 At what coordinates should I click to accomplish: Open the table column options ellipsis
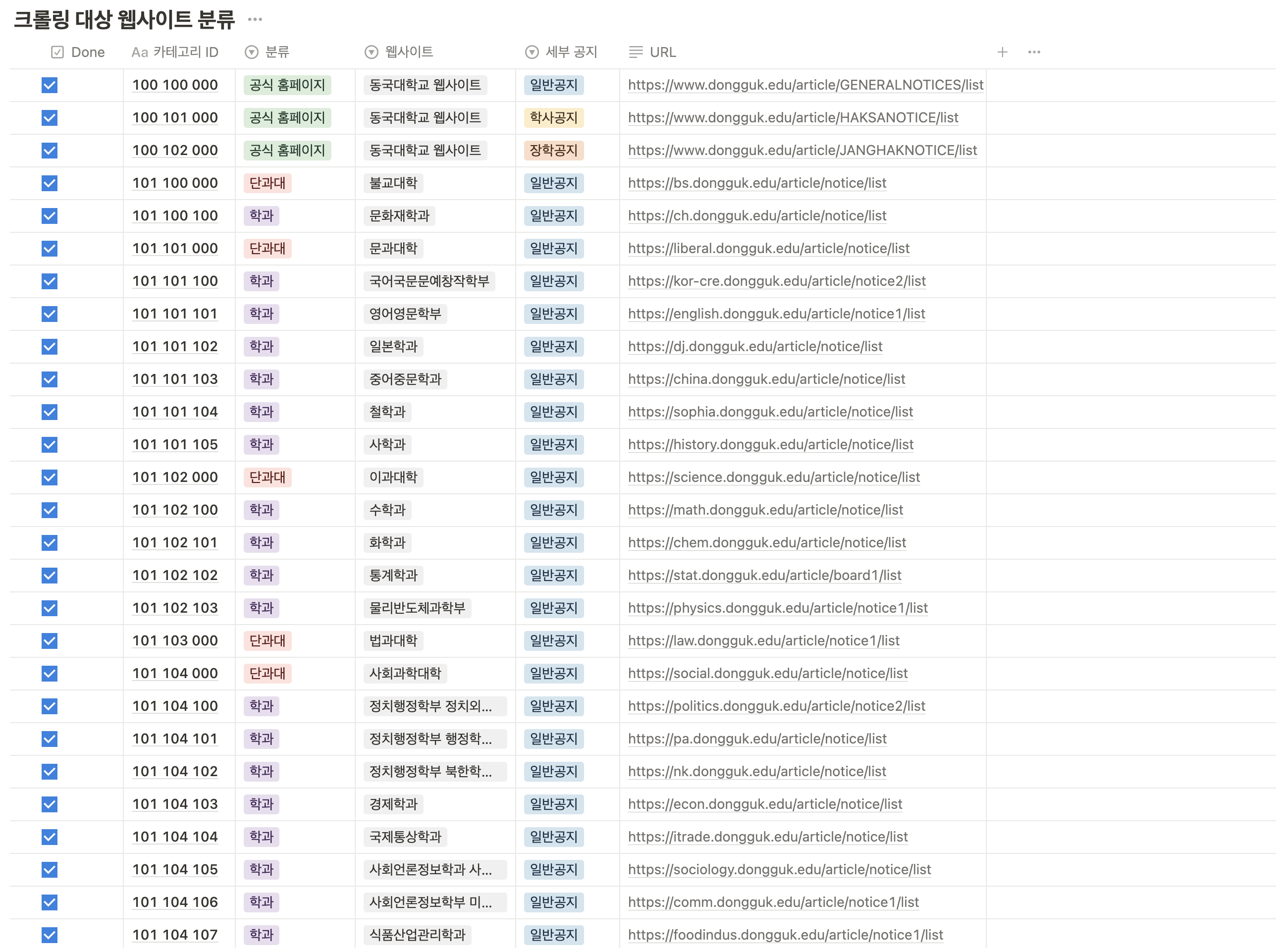(1034, 53)
